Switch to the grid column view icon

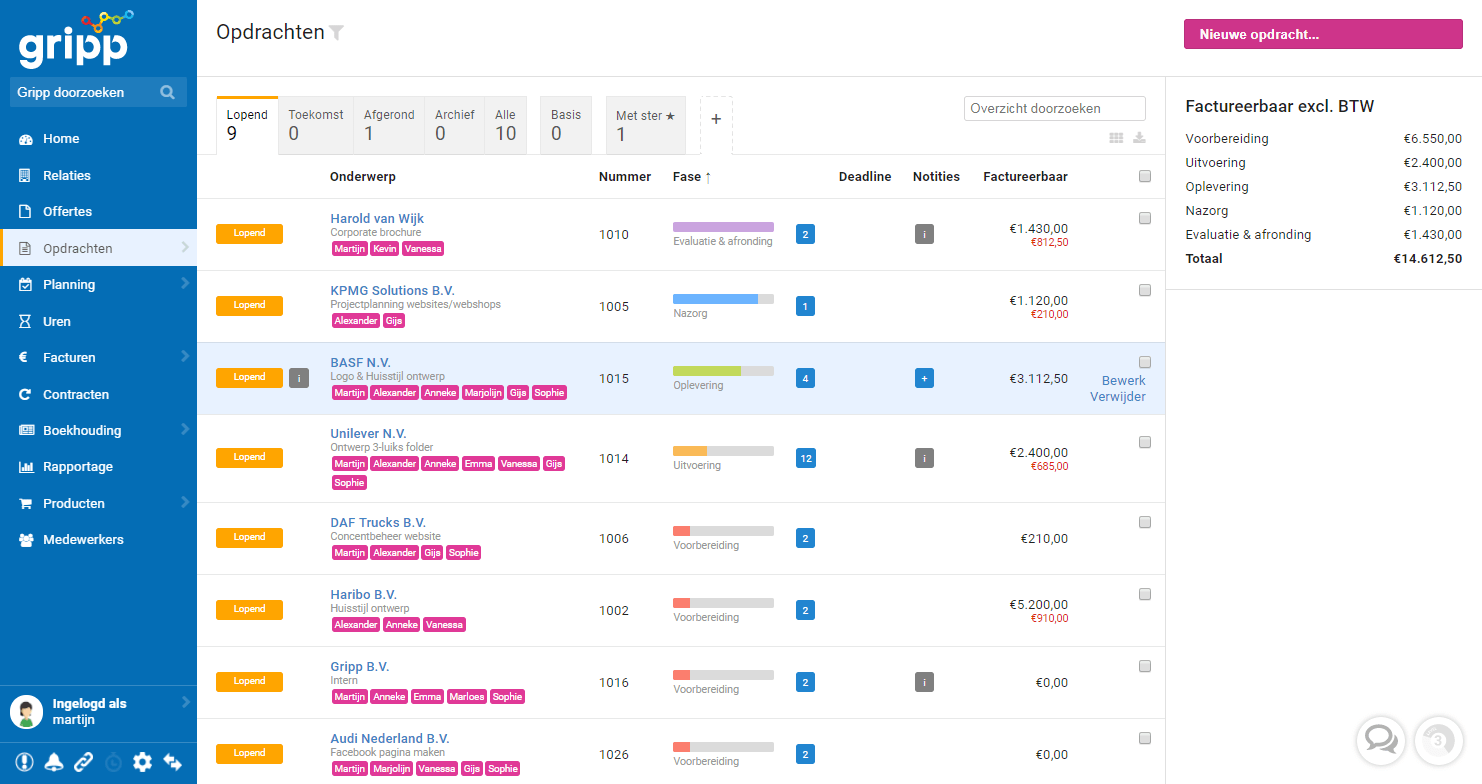pos(1116,138)
